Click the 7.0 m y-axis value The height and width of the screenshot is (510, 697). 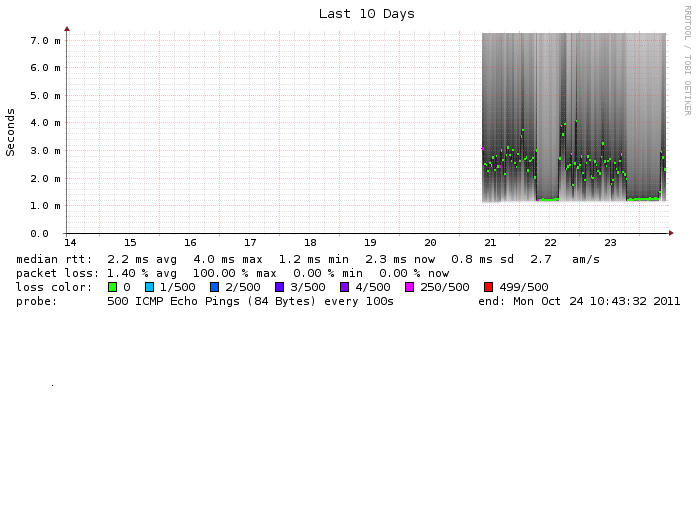click(x=45, y=40)
